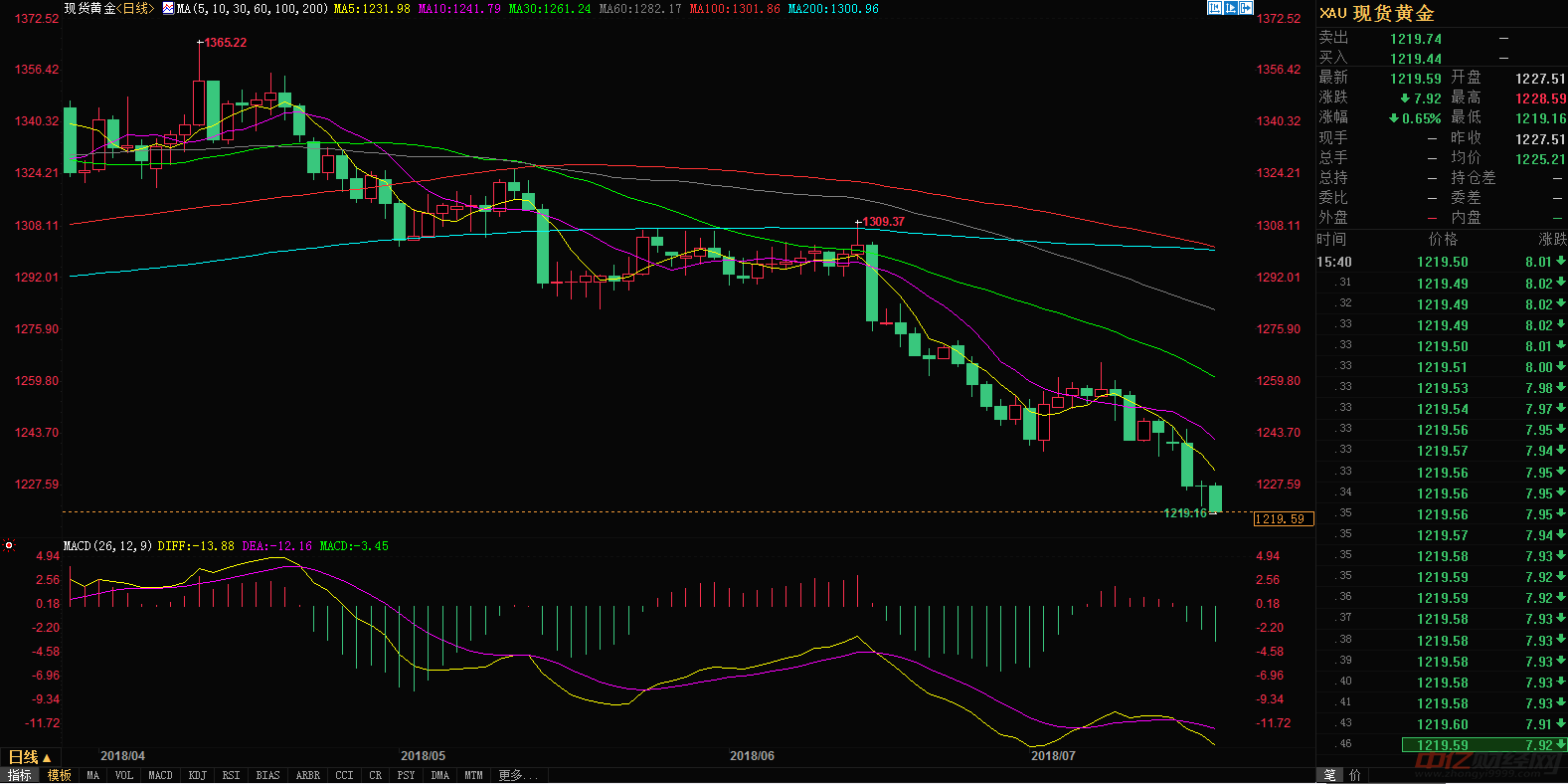Switch to the 模板 tab
The image size is (1568, 784).
(x=60, y=775)
